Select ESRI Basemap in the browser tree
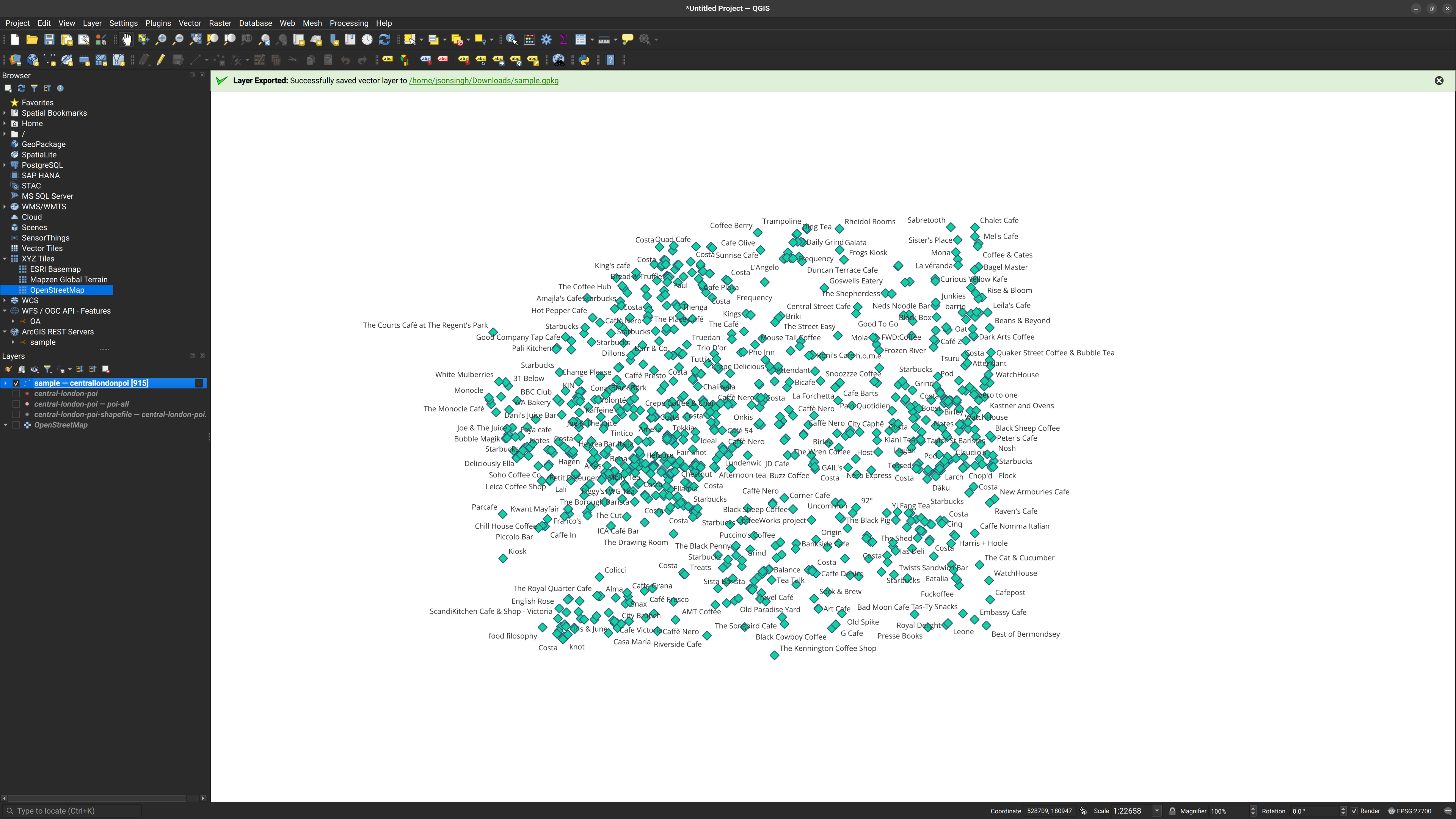The height and width of the screenshot is (819, 1456). 55,270
